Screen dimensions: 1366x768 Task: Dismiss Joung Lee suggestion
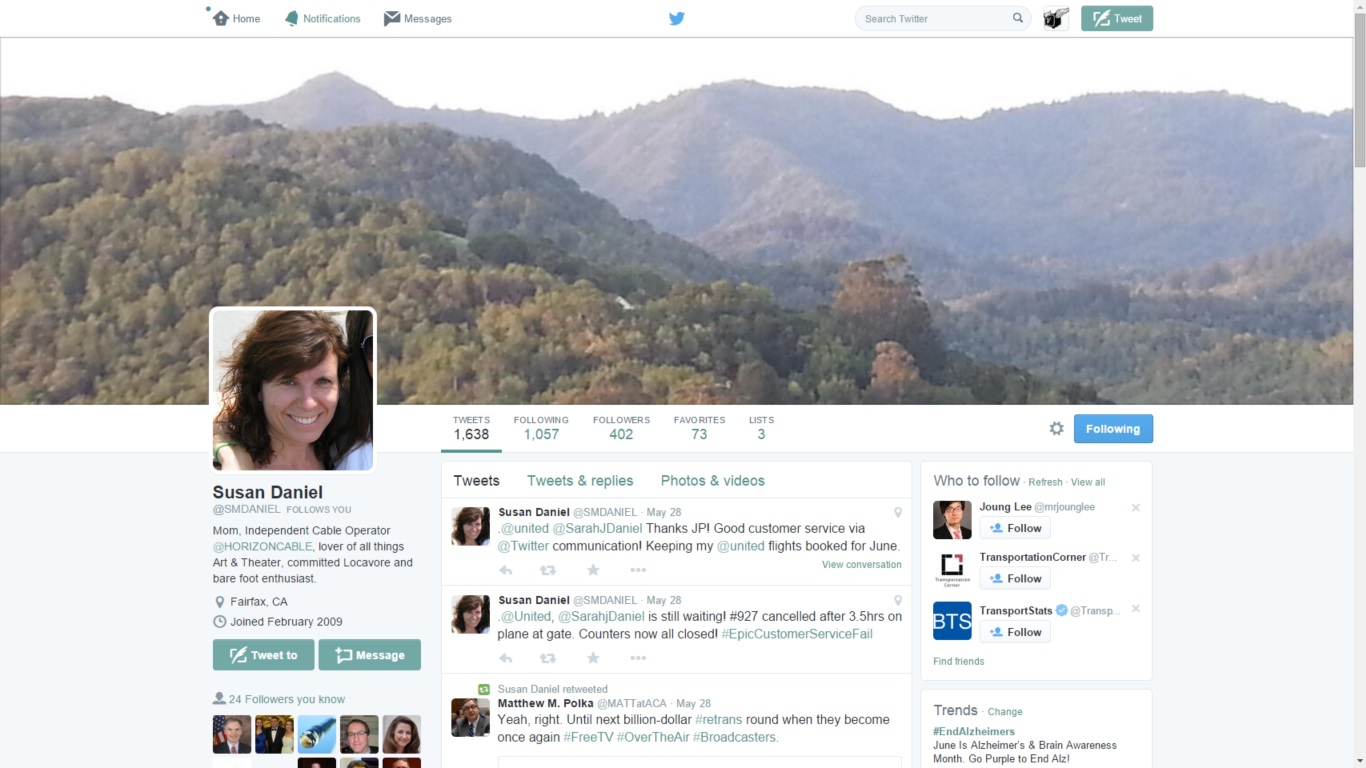1136,508
